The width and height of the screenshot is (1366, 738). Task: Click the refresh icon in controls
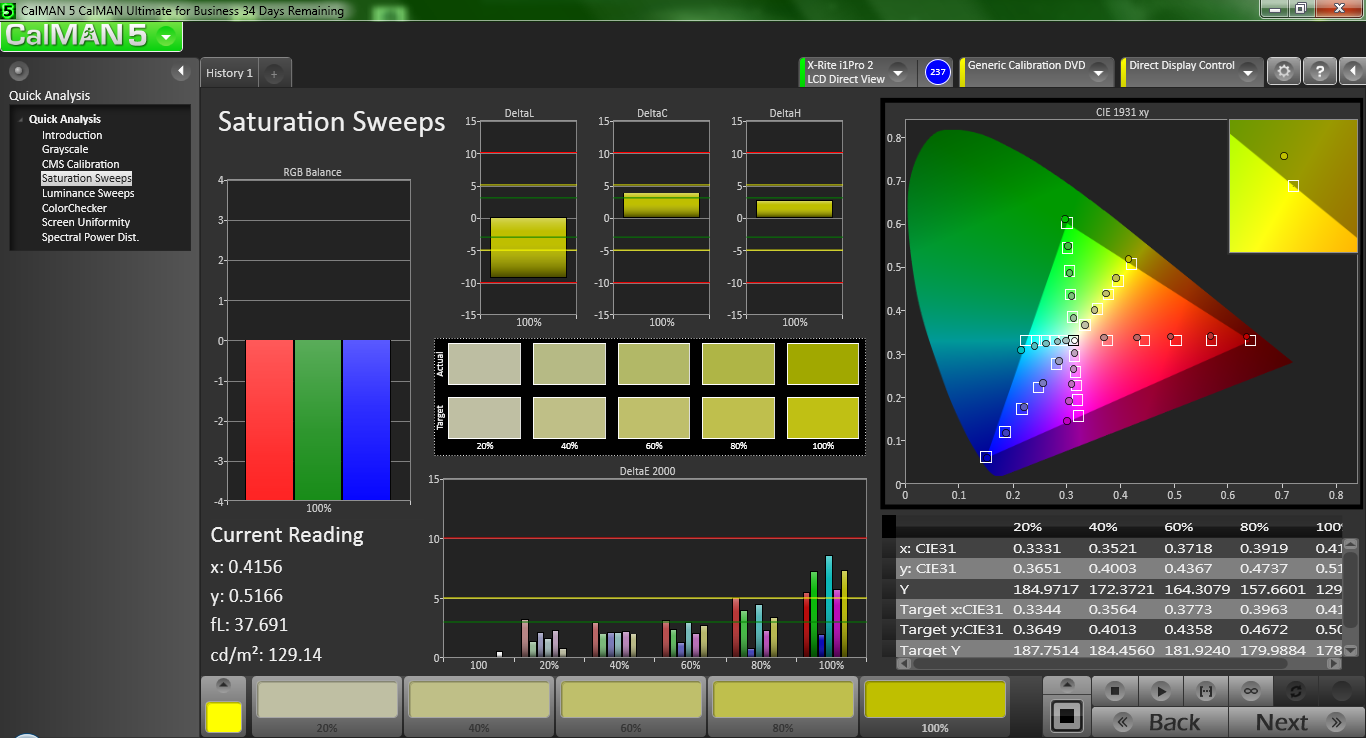(1296, 691)
